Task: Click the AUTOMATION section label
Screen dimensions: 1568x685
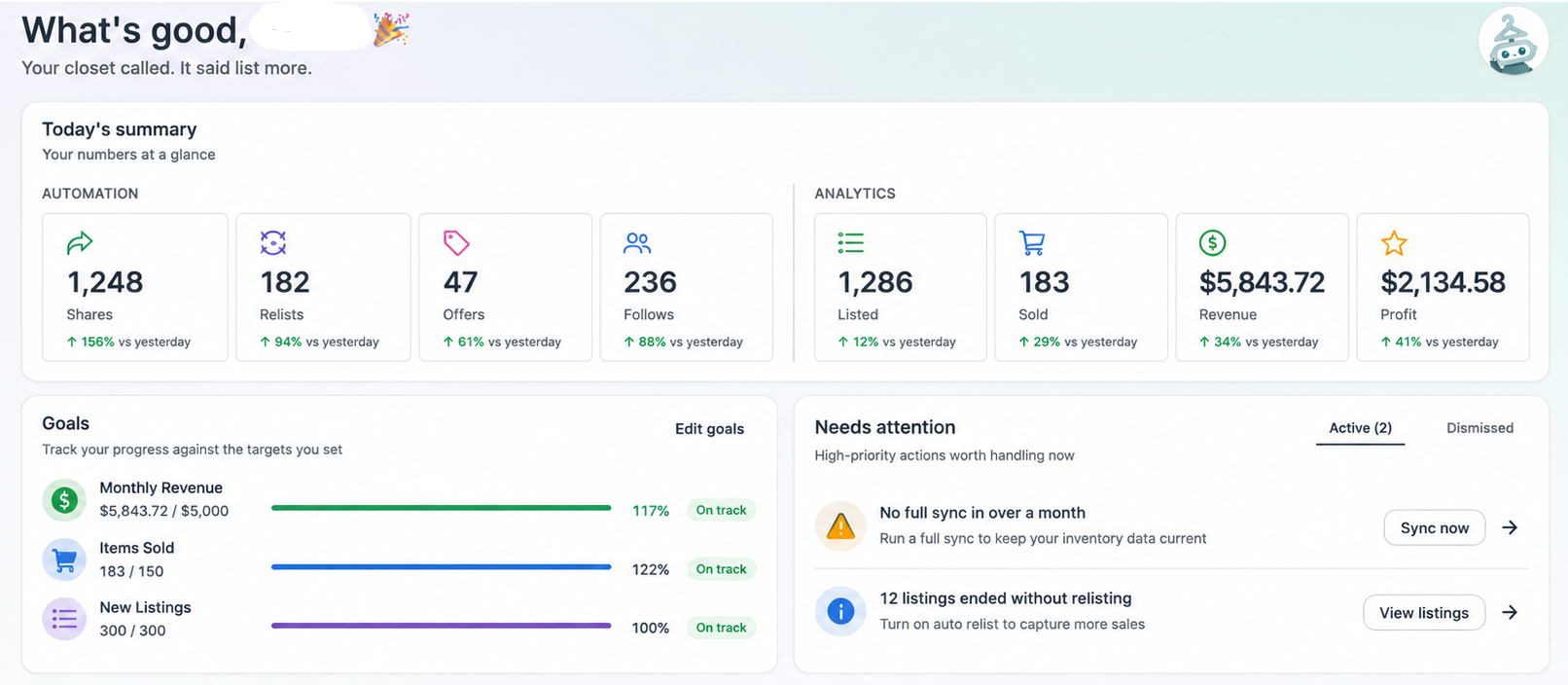Action: [x=90, y=194]
